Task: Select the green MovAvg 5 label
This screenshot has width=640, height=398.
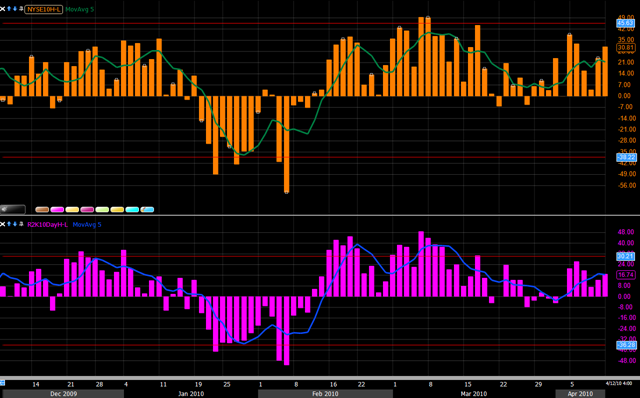Action: coord(80,9)
